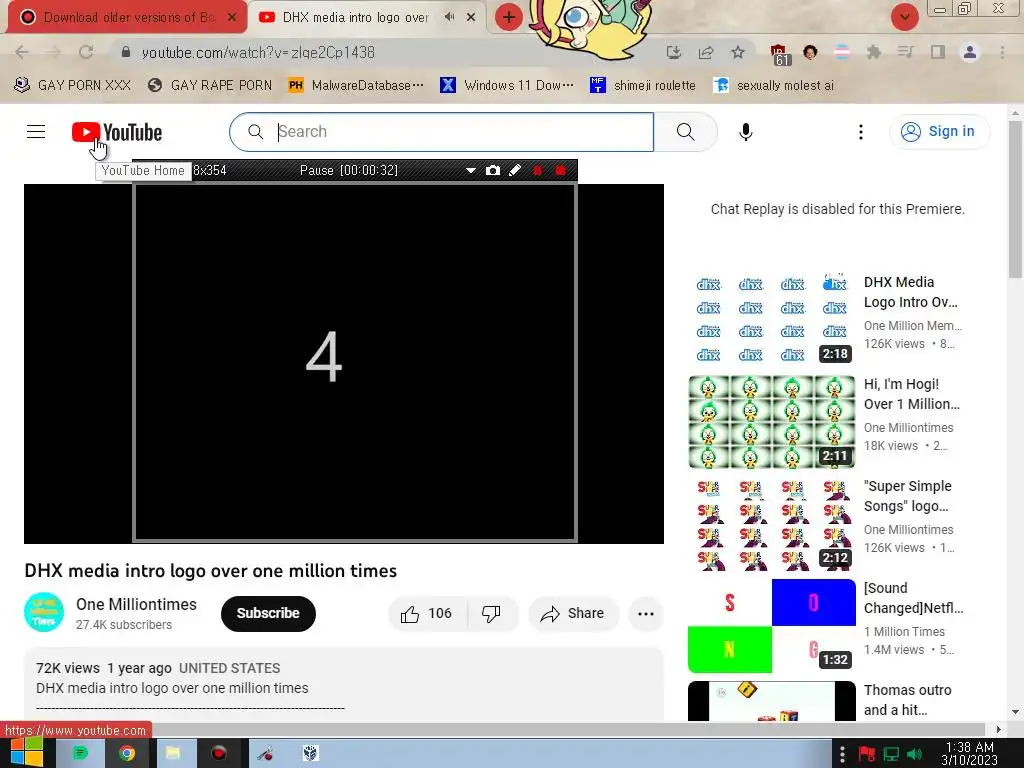Open Sound Changed Netflix video thumbnail

(771, 626)
